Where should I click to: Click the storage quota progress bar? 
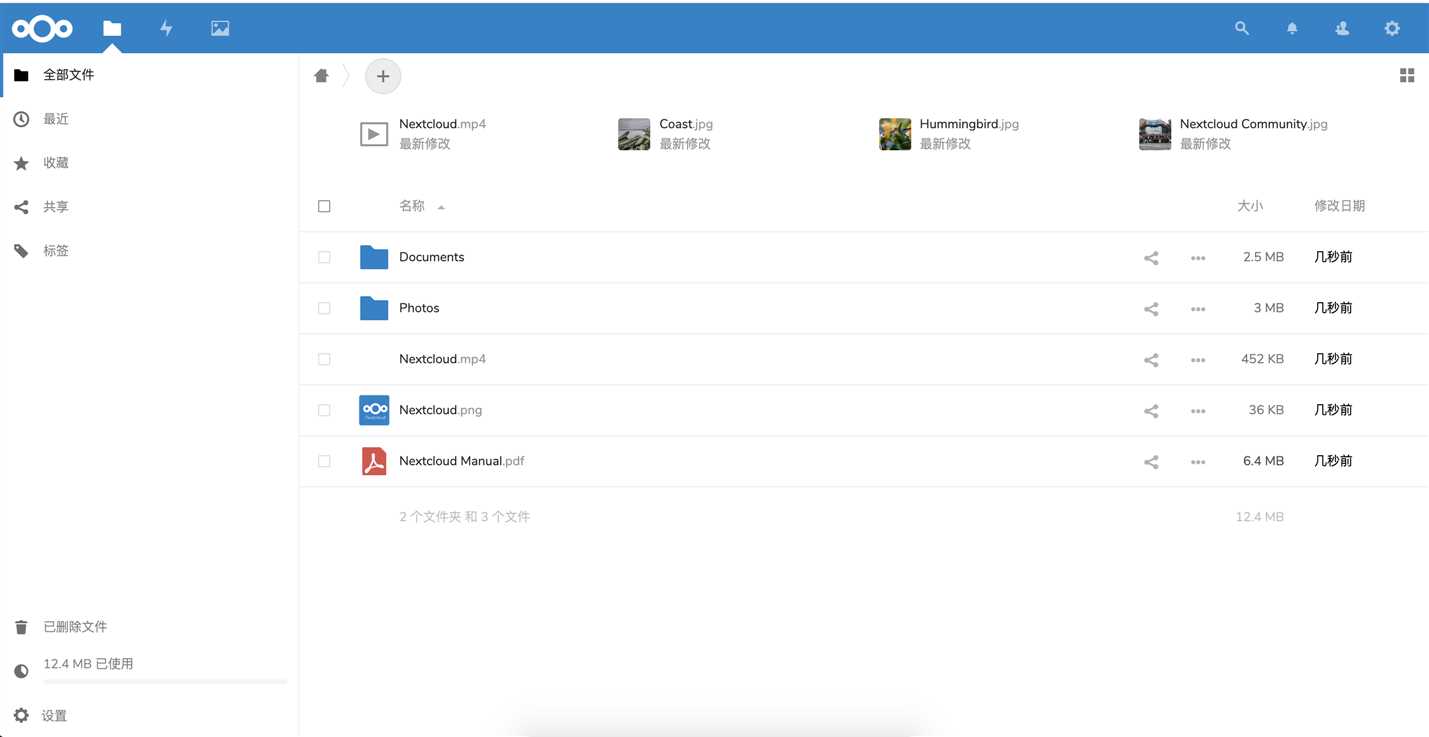tap(165, 682)
